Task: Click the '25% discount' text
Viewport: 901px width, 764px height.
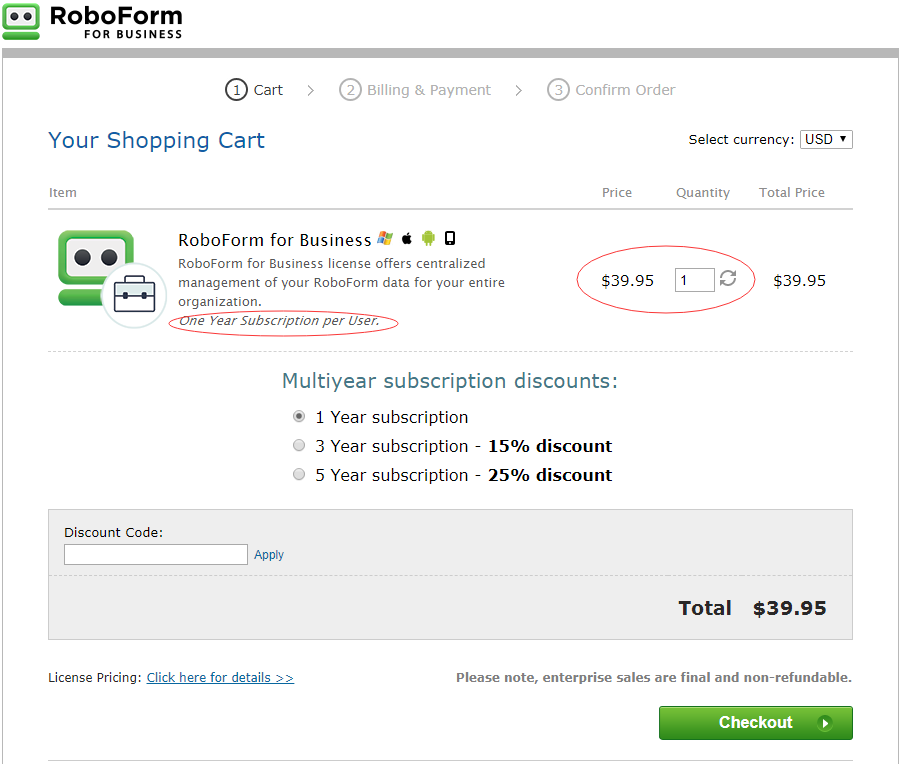Action: tap(550, 475)
